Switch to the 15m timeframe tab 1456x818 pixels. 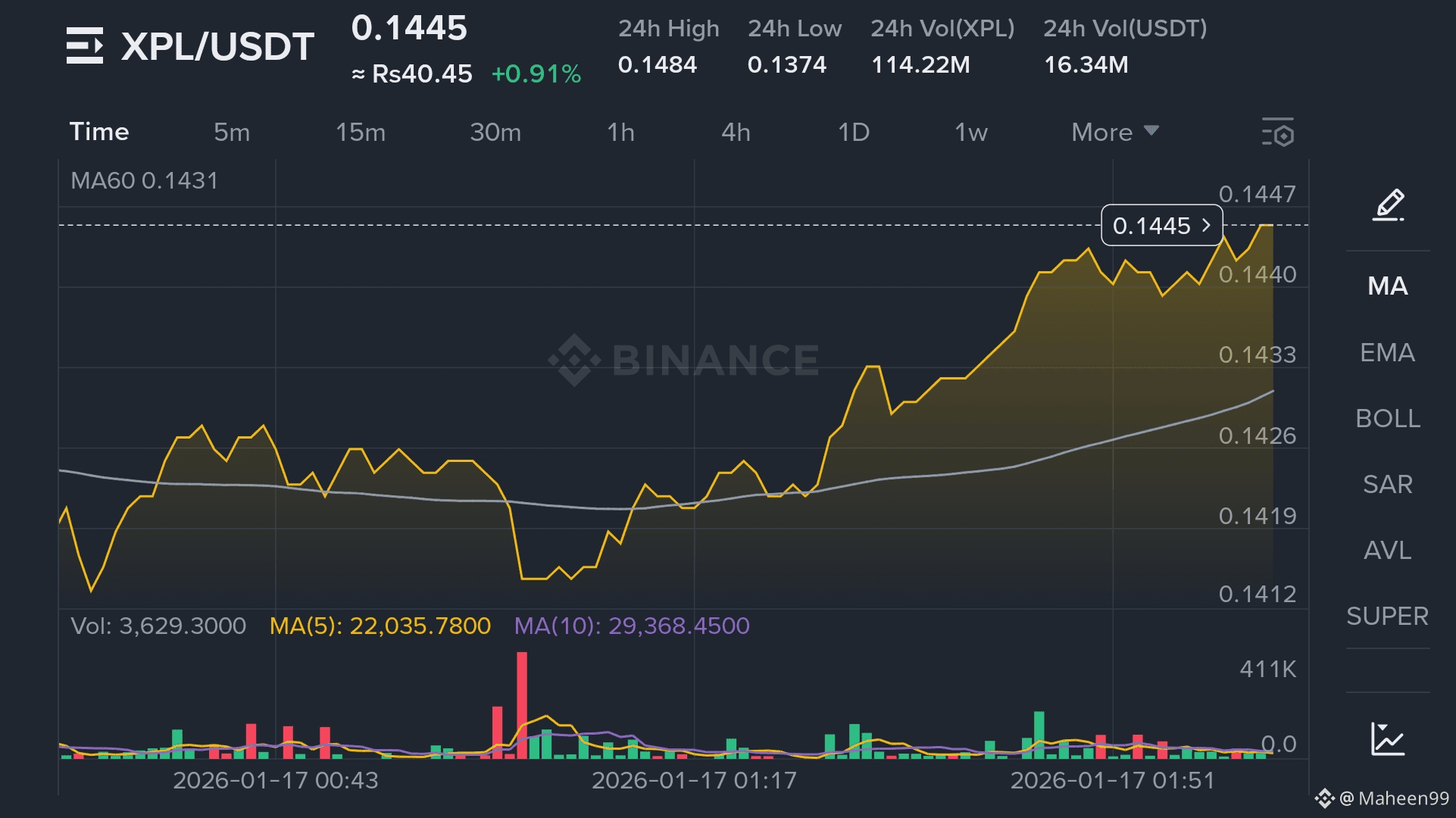click(x=361, y=133)
